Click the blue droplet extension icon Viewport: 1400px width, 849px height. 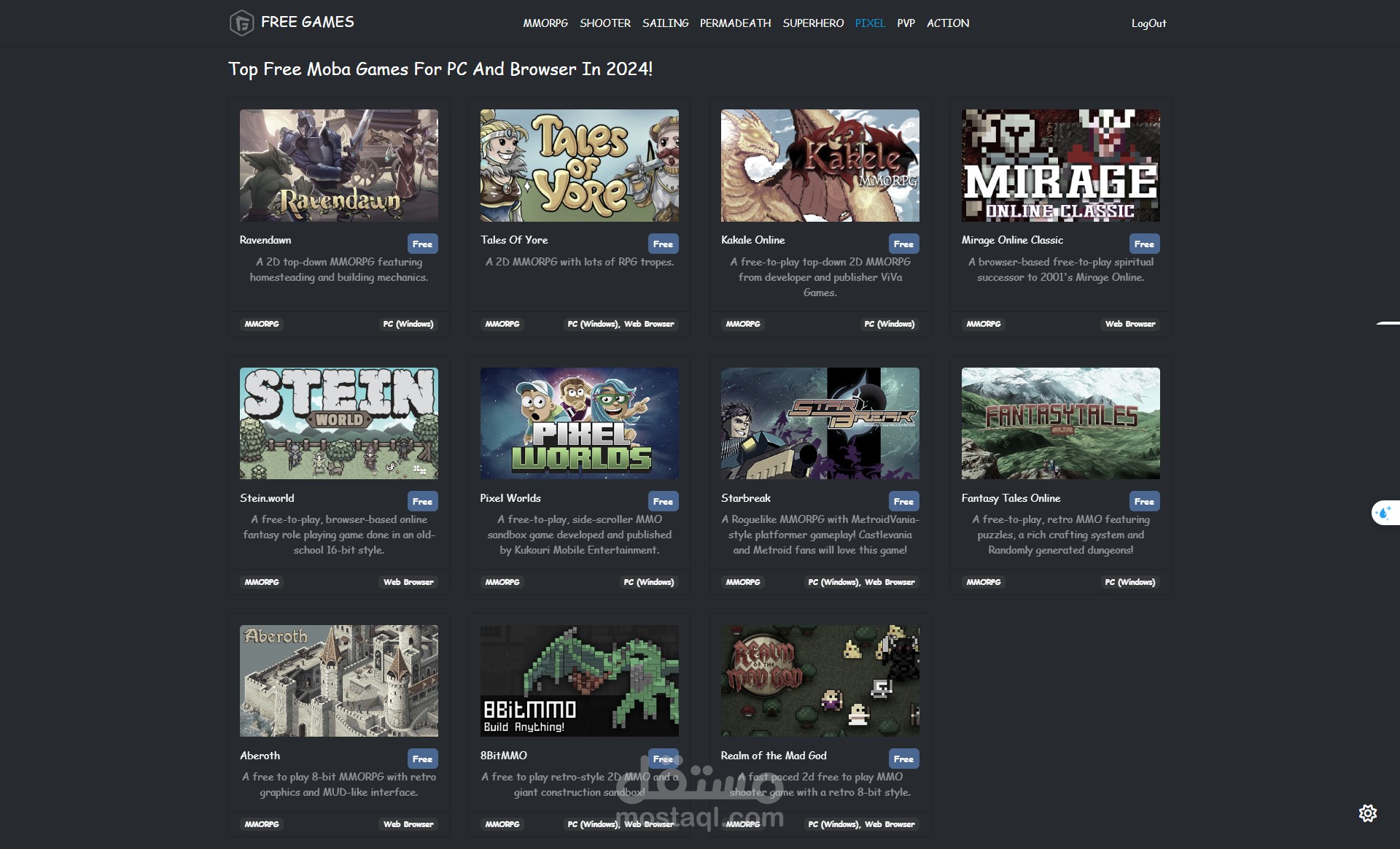point(1383,513)
